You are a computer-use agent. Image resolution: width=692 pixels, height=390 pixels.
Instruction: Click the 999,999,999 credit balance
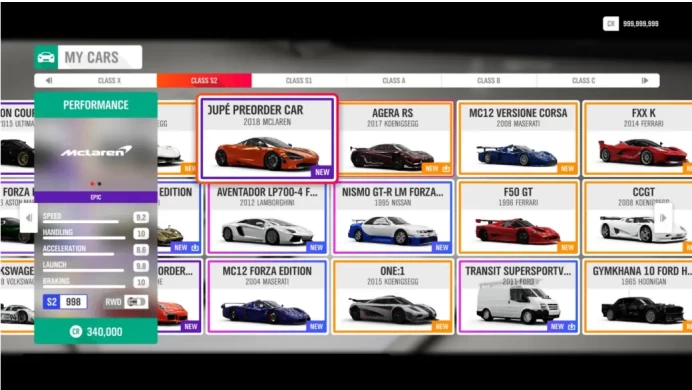click(641, 24)
